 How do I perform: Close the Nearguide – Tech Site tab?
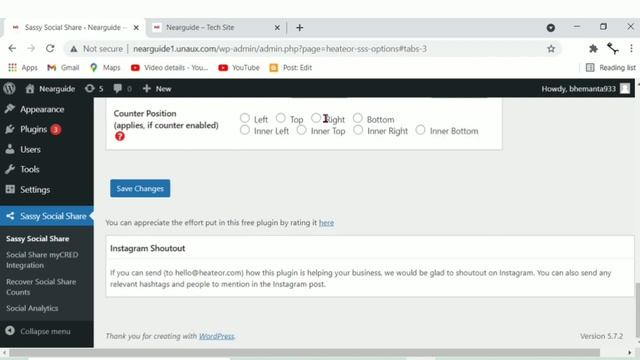tap(277, 27)
